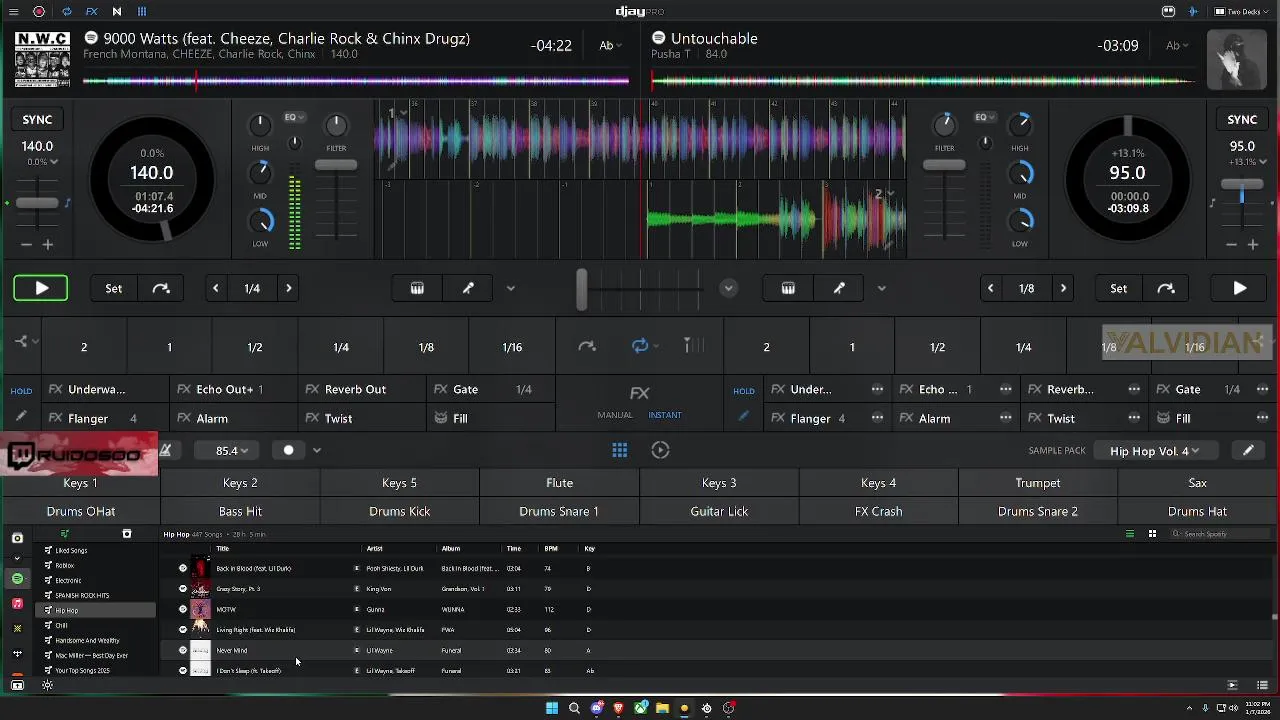Halve the deck 1 loop length with left arrow
1280x720 pixels.
tap(215, 288)
